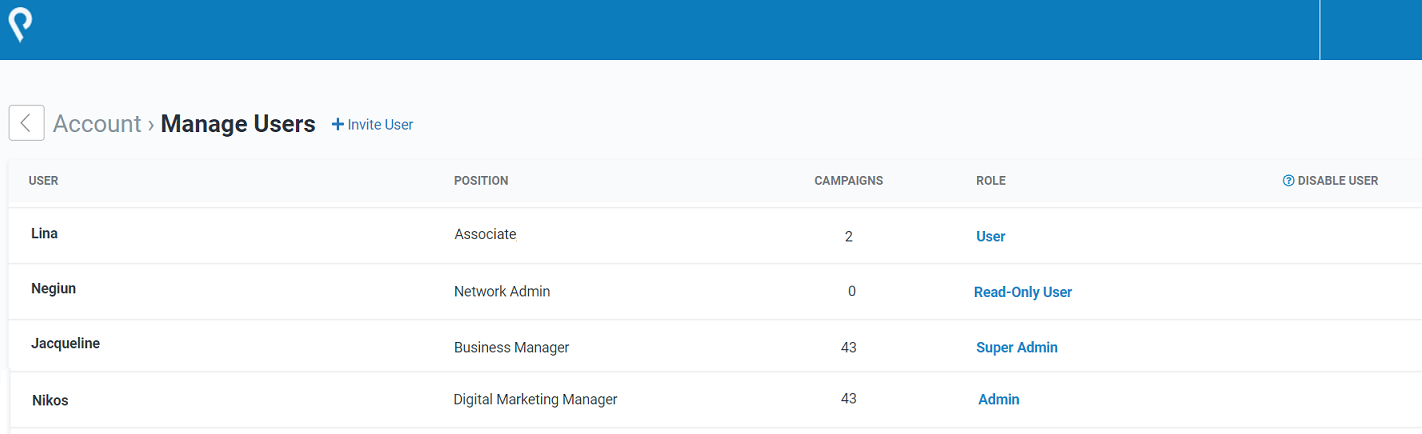Select the user named Nikos

point(50,400)
